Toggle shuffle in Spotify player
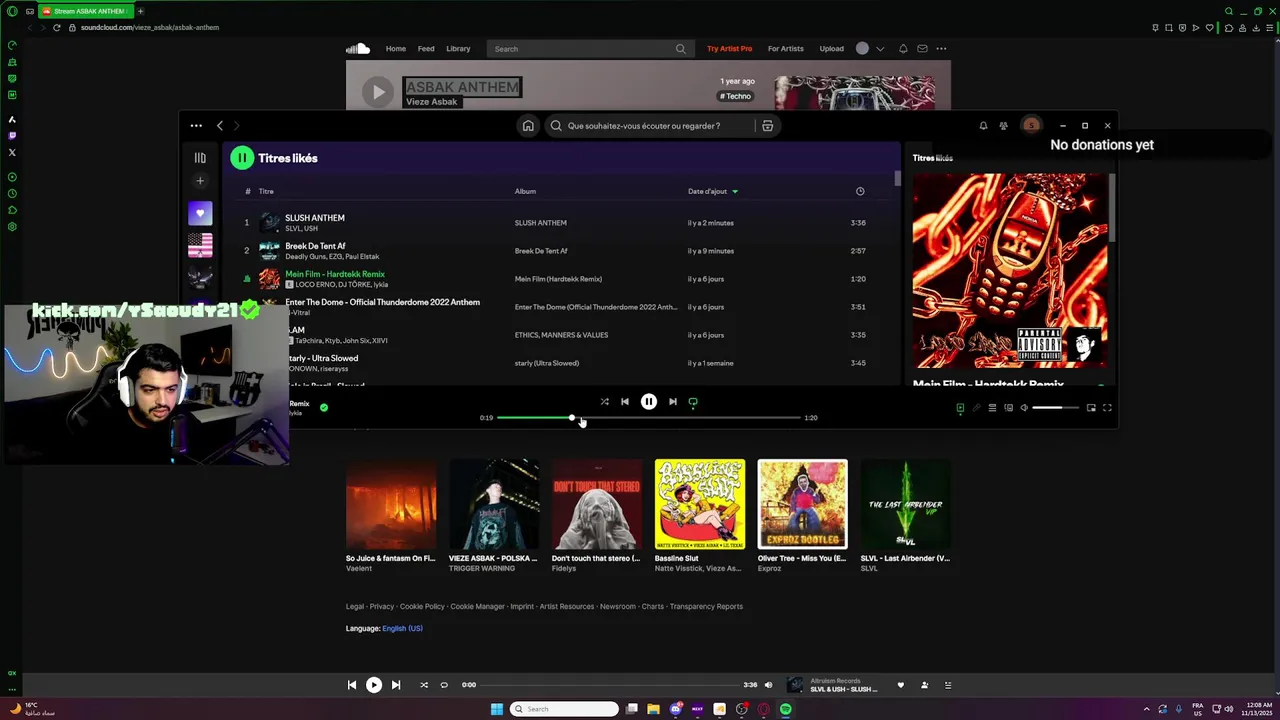1280x720 pixels. pos(604,402)
